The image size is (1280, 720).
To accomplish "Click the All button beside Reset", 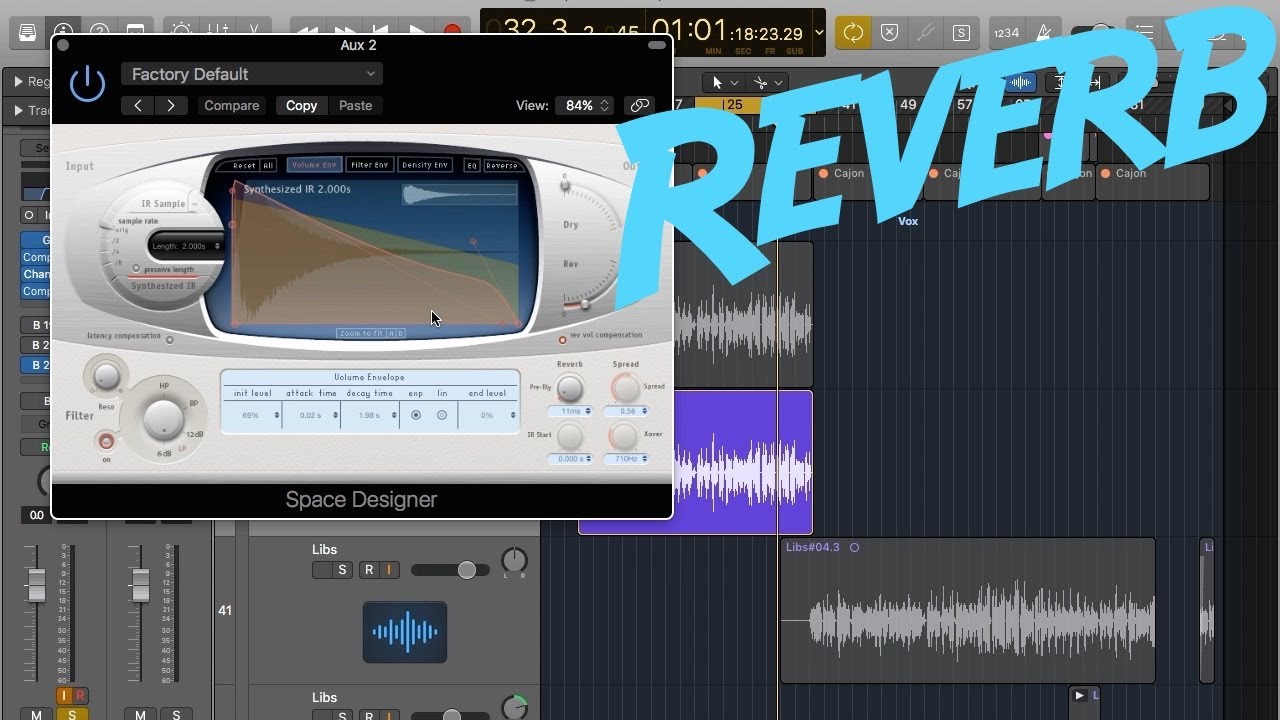I will coord(268,166).
